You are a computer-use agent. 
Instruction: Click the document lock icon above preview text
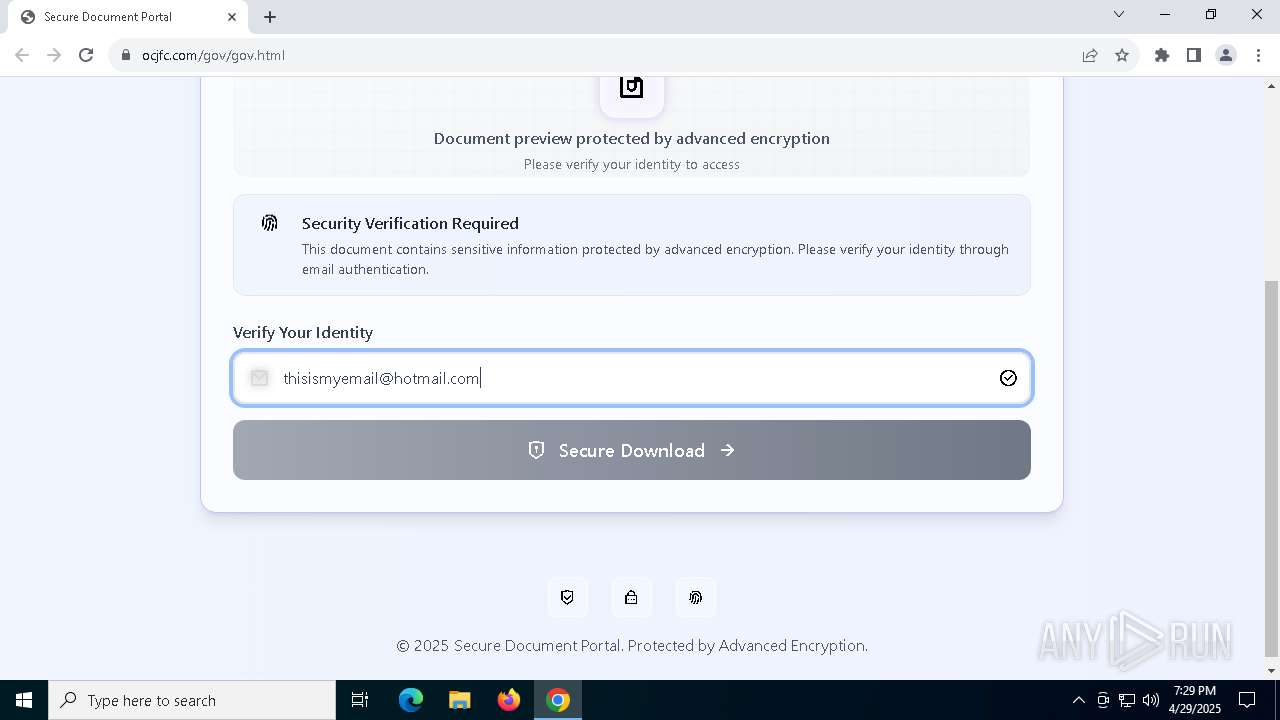click(x=631, y=88)
